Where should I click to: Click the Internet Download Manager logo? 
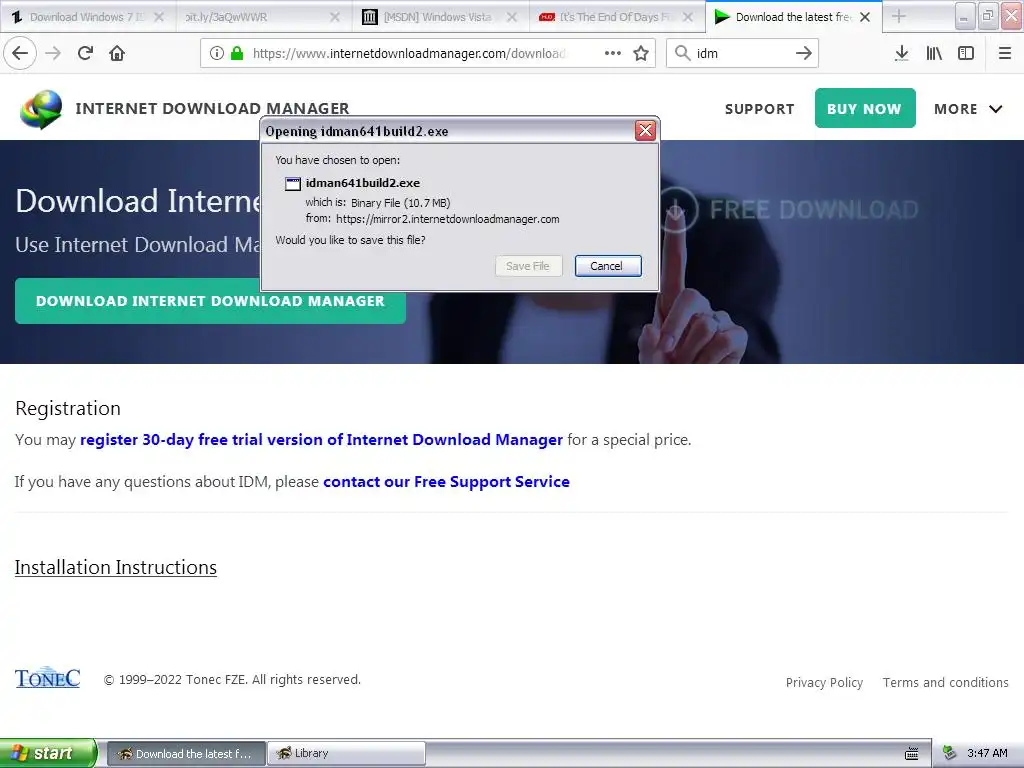click(41, 109)
